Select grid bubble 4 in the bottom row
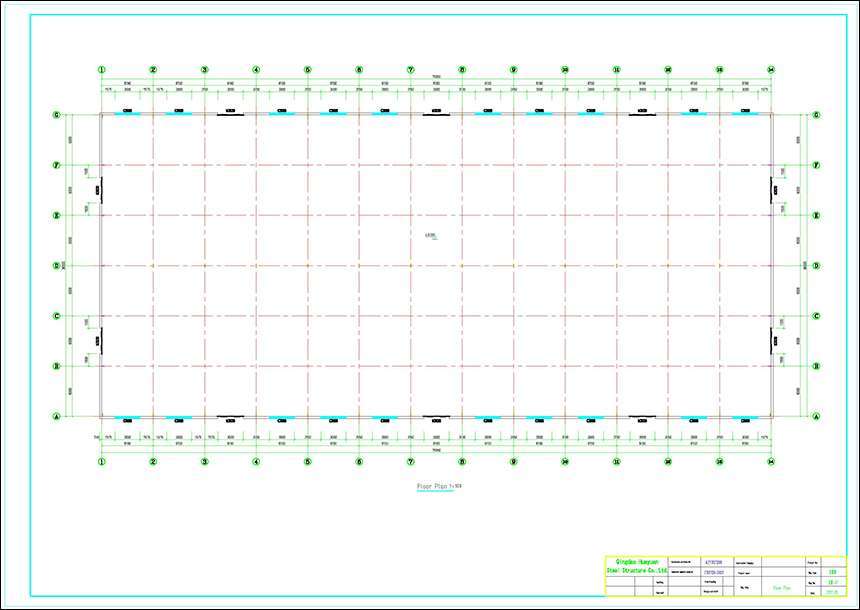Image resolution: width=860 pixels, height=610 pixels. [x=256, y=461]
